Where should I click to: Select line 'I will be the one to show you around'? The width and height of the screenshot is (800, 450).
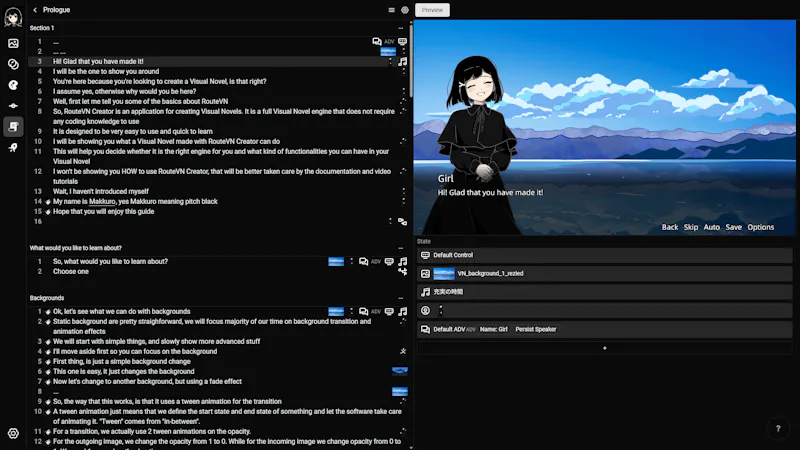pyautogui.click(x=106, y=71)
